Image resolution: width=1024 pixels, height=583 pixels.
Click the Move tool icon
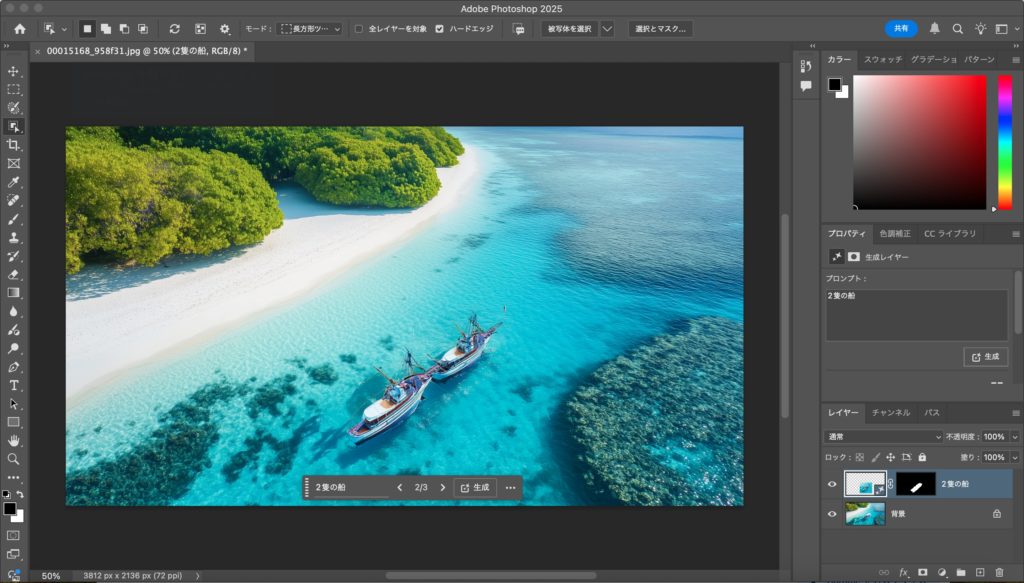pyautogui.click(x=14, y=72)
